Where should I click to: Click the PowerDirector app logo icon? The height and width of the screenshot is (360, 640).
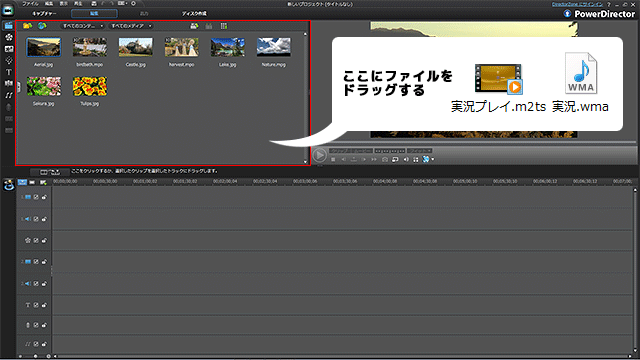tap(8, 10)
